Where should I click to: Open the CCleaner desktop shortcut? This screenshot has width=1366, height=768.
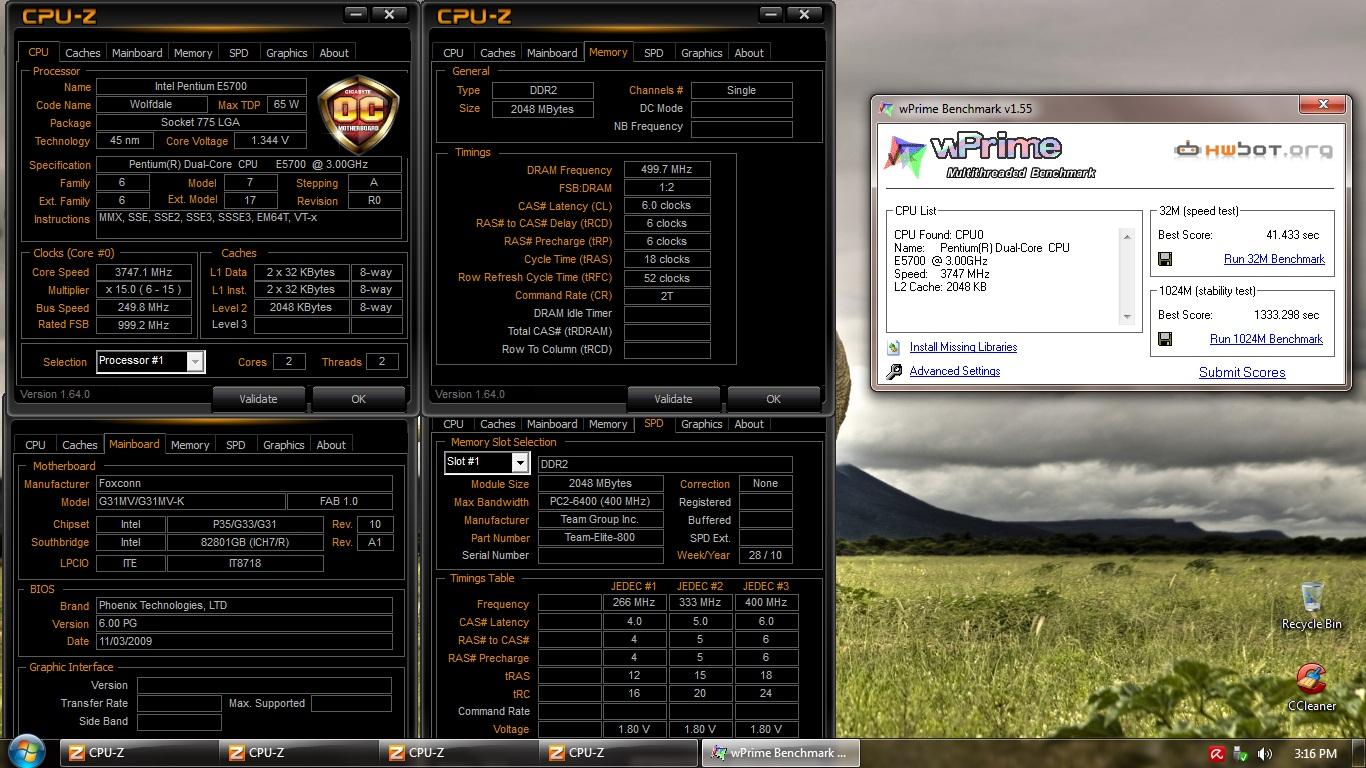1312,687
